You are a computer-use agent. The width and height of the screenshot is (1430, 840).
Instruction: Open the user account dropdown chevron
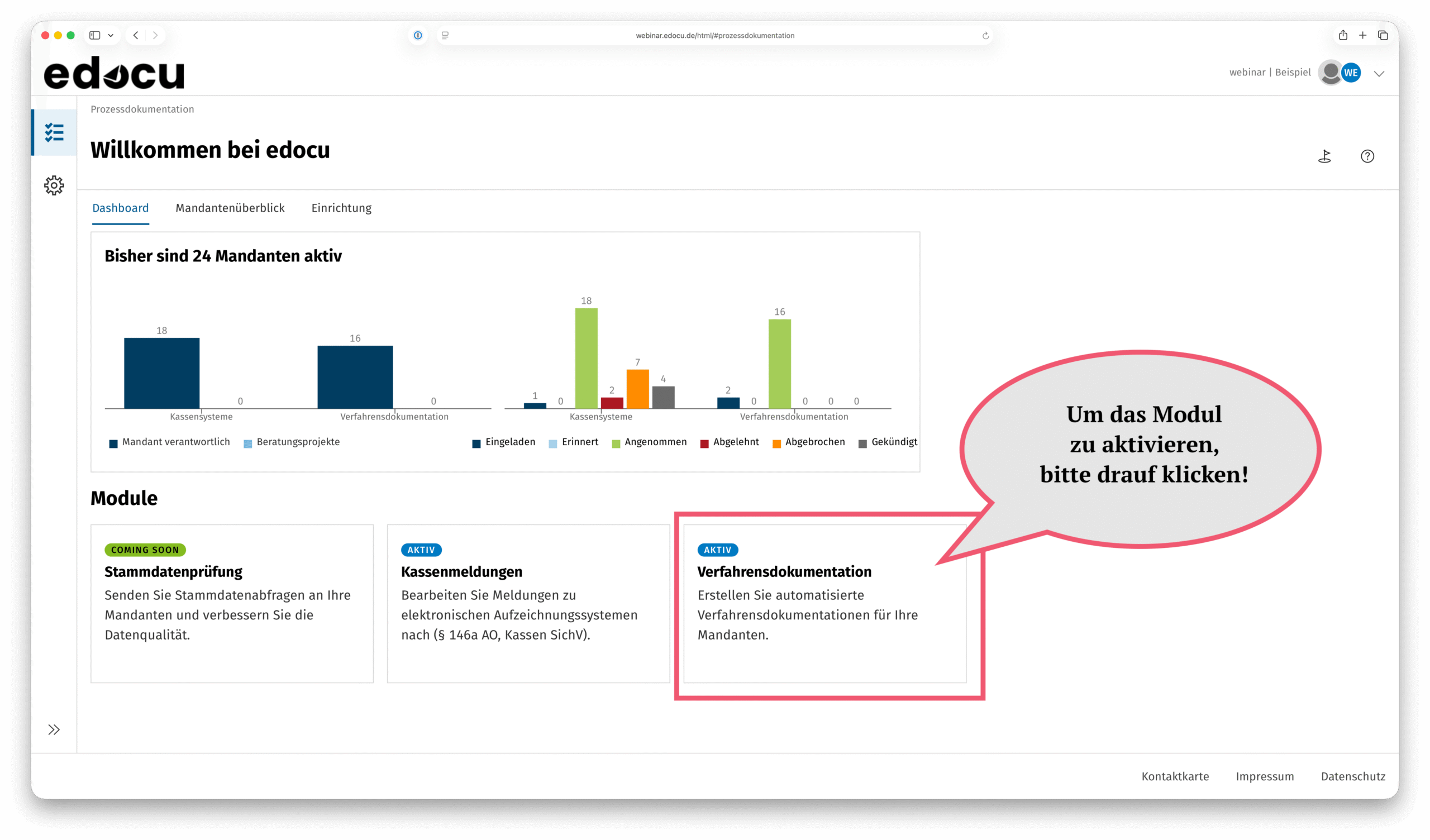coord(1379,73)
